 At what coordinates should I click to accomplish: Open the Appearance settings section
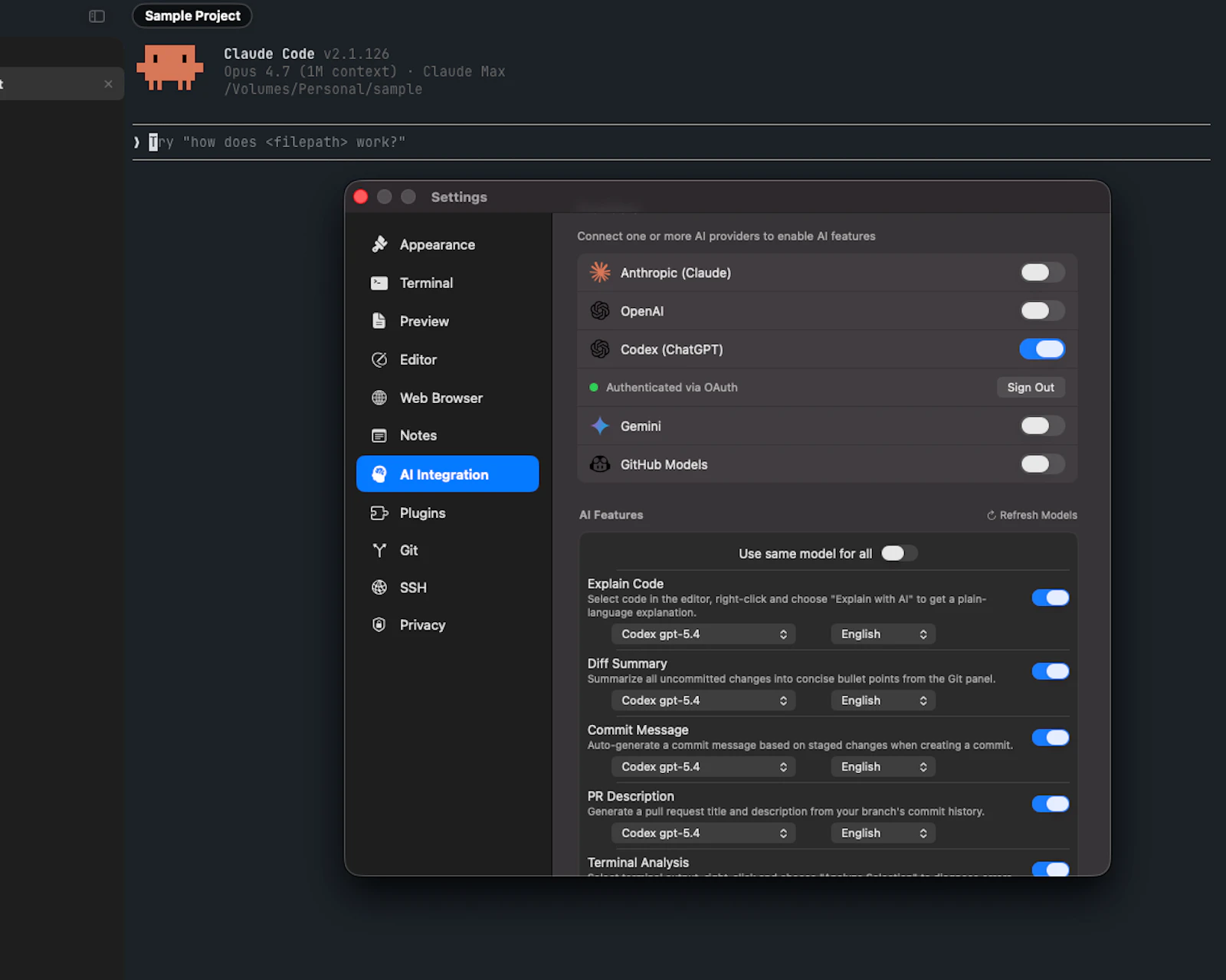(447, 244)
